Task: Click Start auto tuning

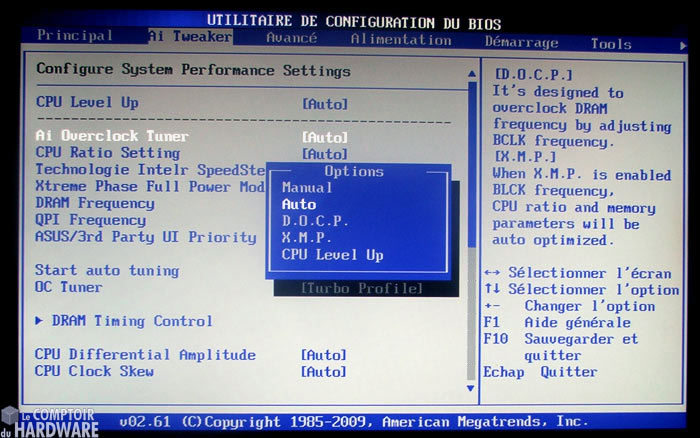Action: pyautogui.click(x=107, y=271)
